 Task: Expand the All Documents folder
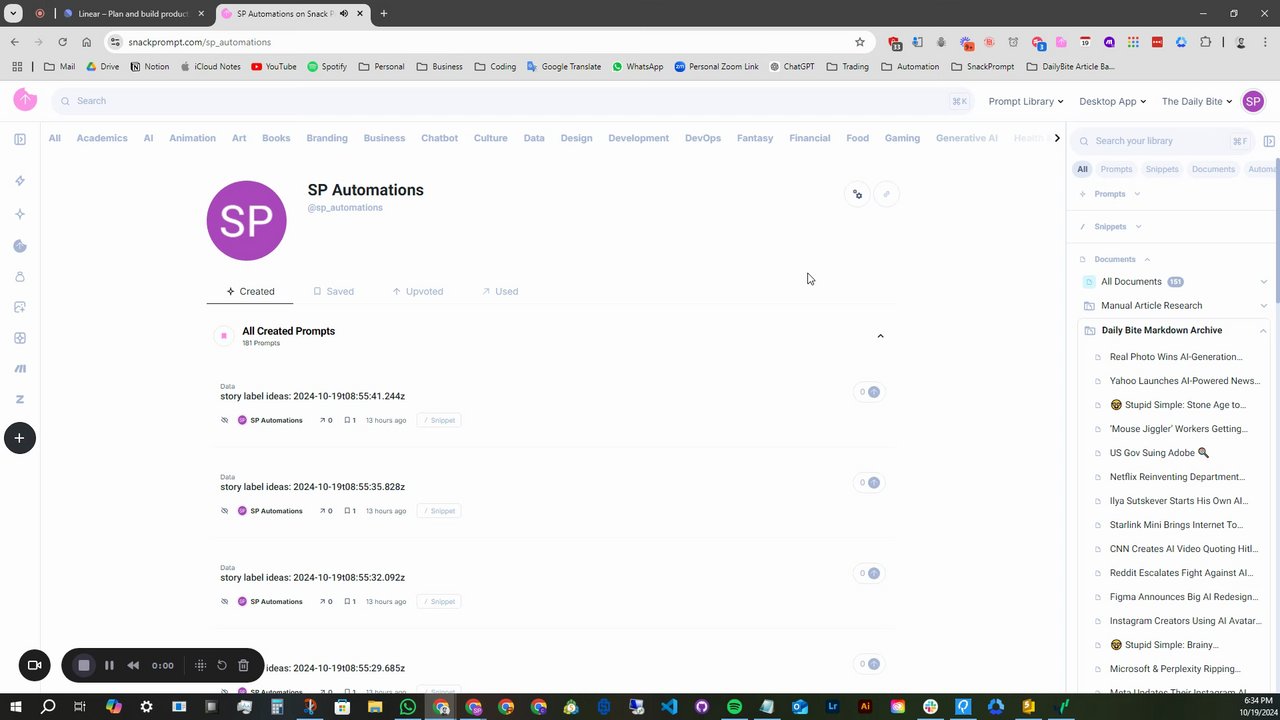(1264, 282)
